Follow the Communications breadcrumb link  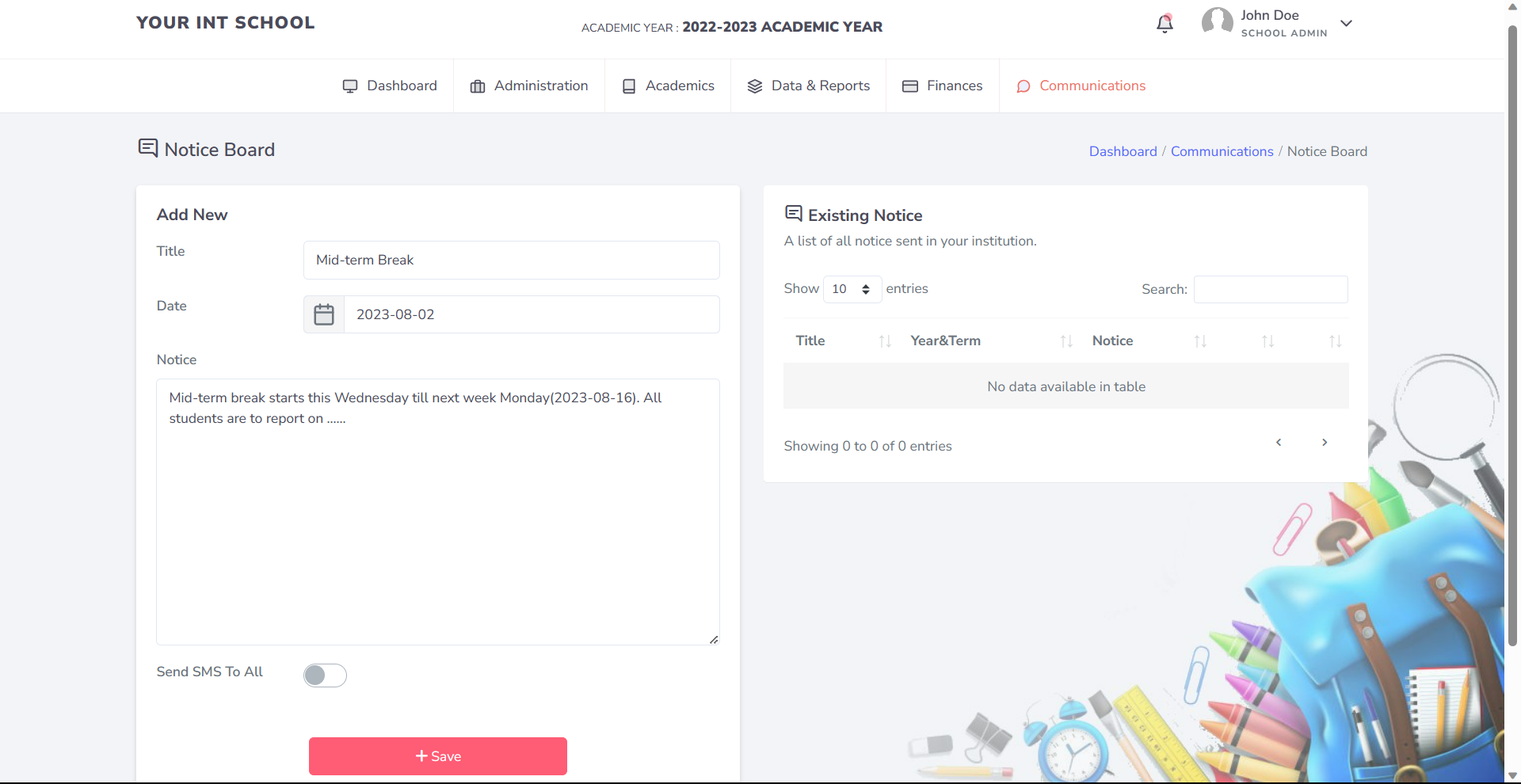(x=1222, y=151)
